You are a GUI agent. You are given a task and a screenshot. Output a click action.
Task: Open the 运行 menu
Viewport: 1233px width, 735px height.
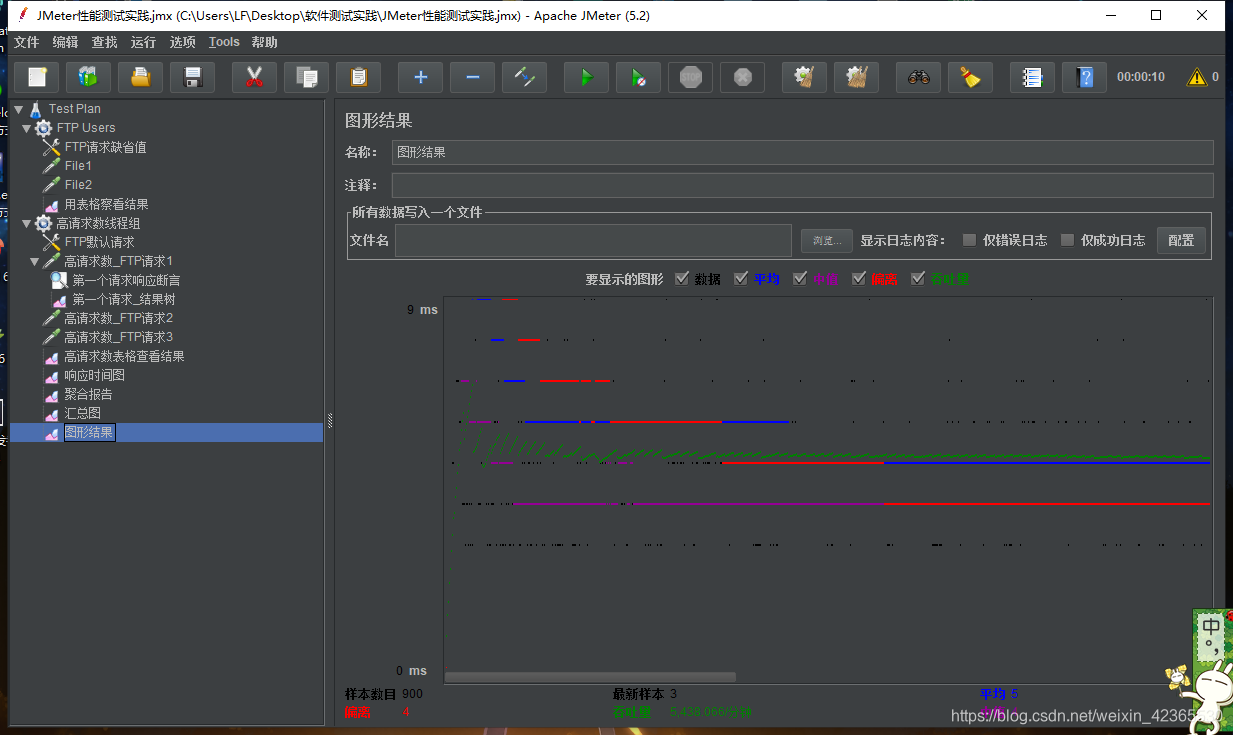tap(143, 42)
